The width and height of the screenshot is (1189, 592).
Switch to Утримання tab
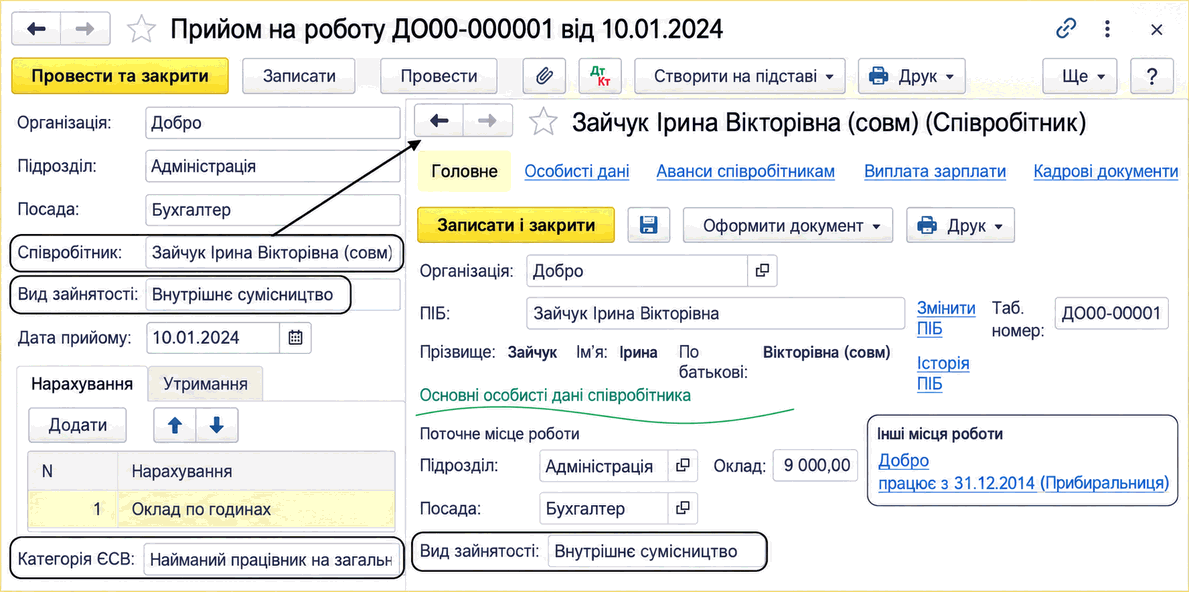[205, 384]
